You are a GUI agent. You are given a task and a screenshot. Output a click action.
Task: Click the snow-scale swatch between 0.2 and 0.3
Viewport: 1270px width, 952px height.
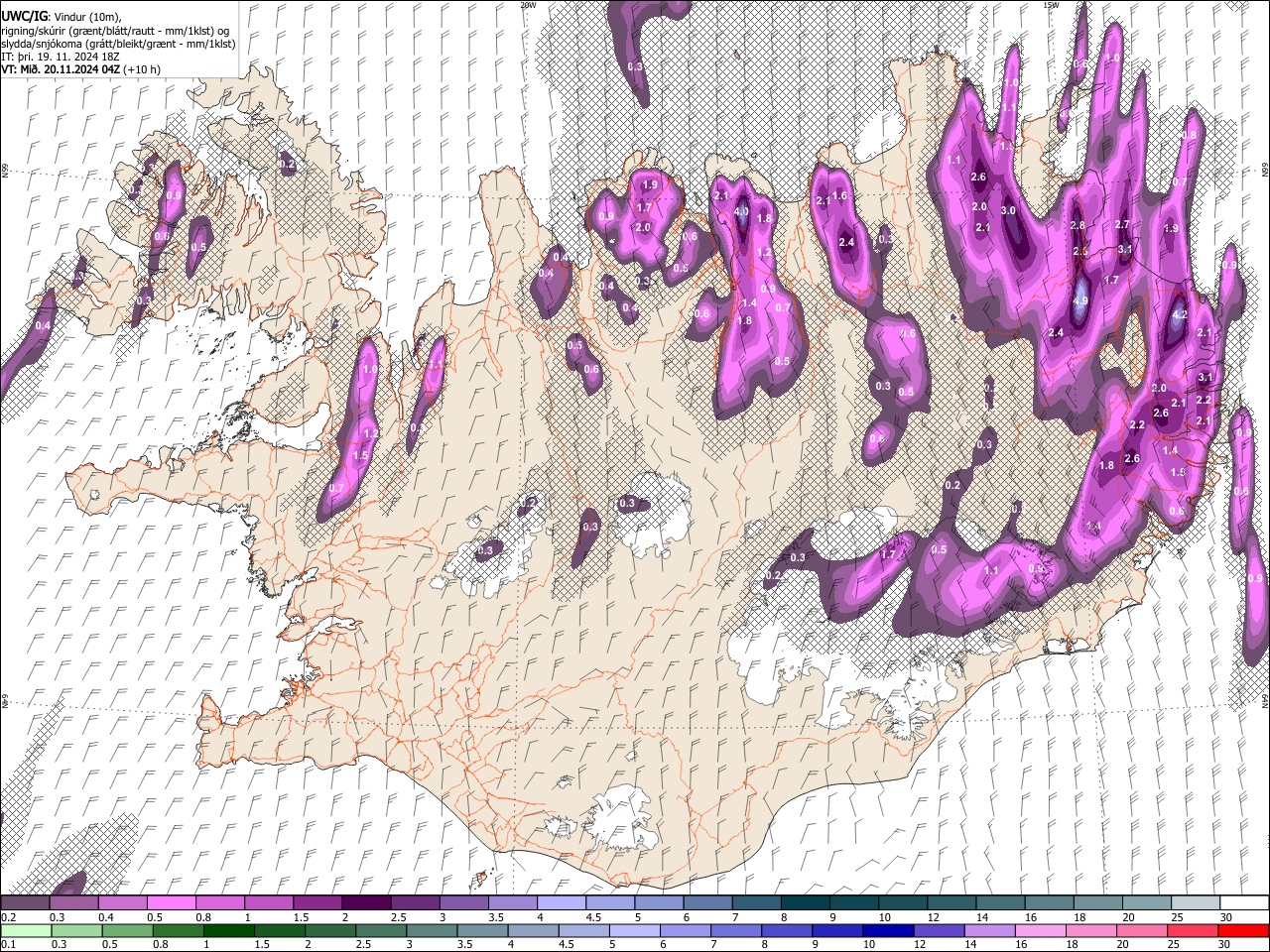tap(25, 903)
